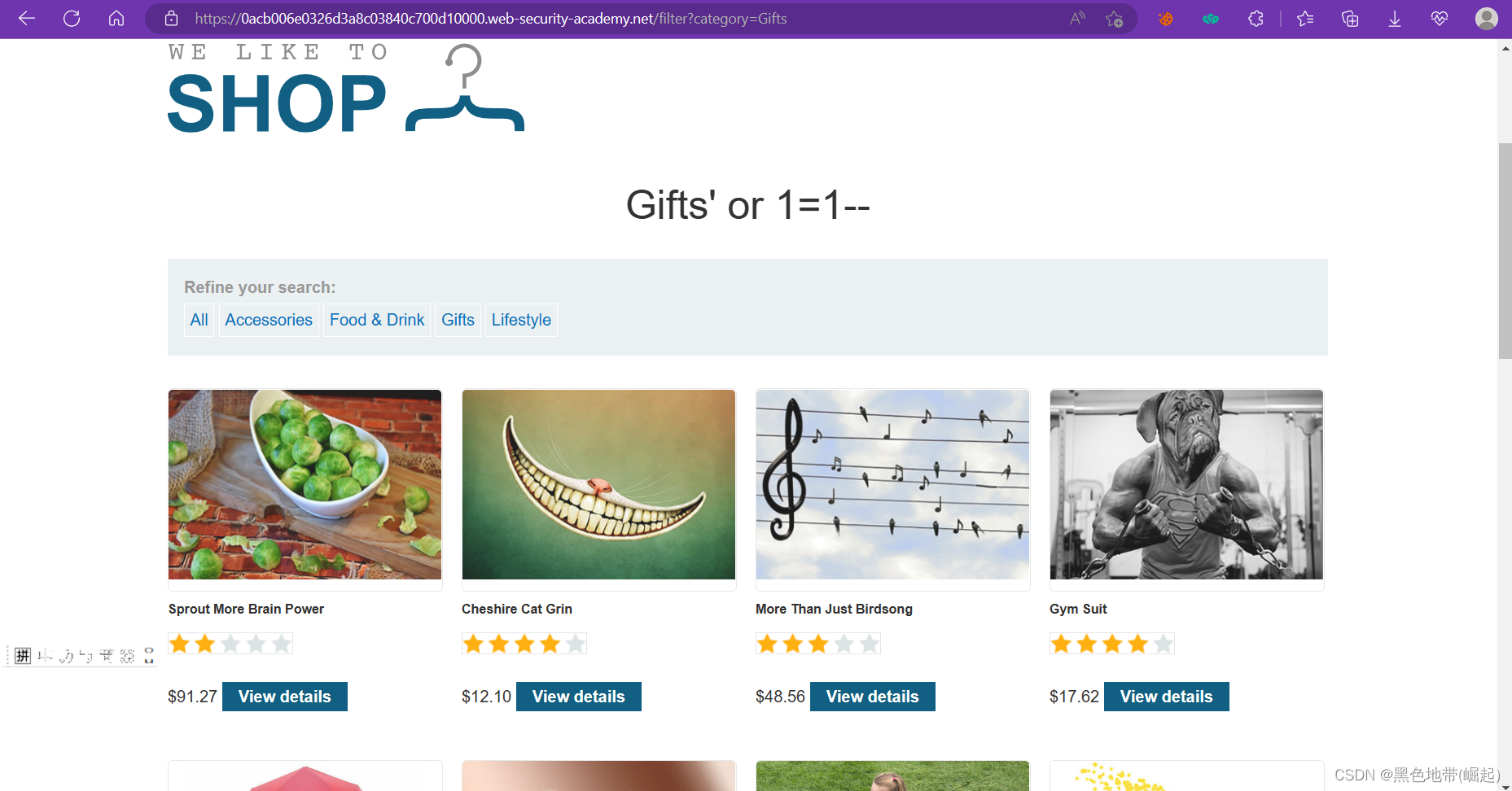View details for Gym Suit
Screen dimensions: 1512x791
point(1166,697)
